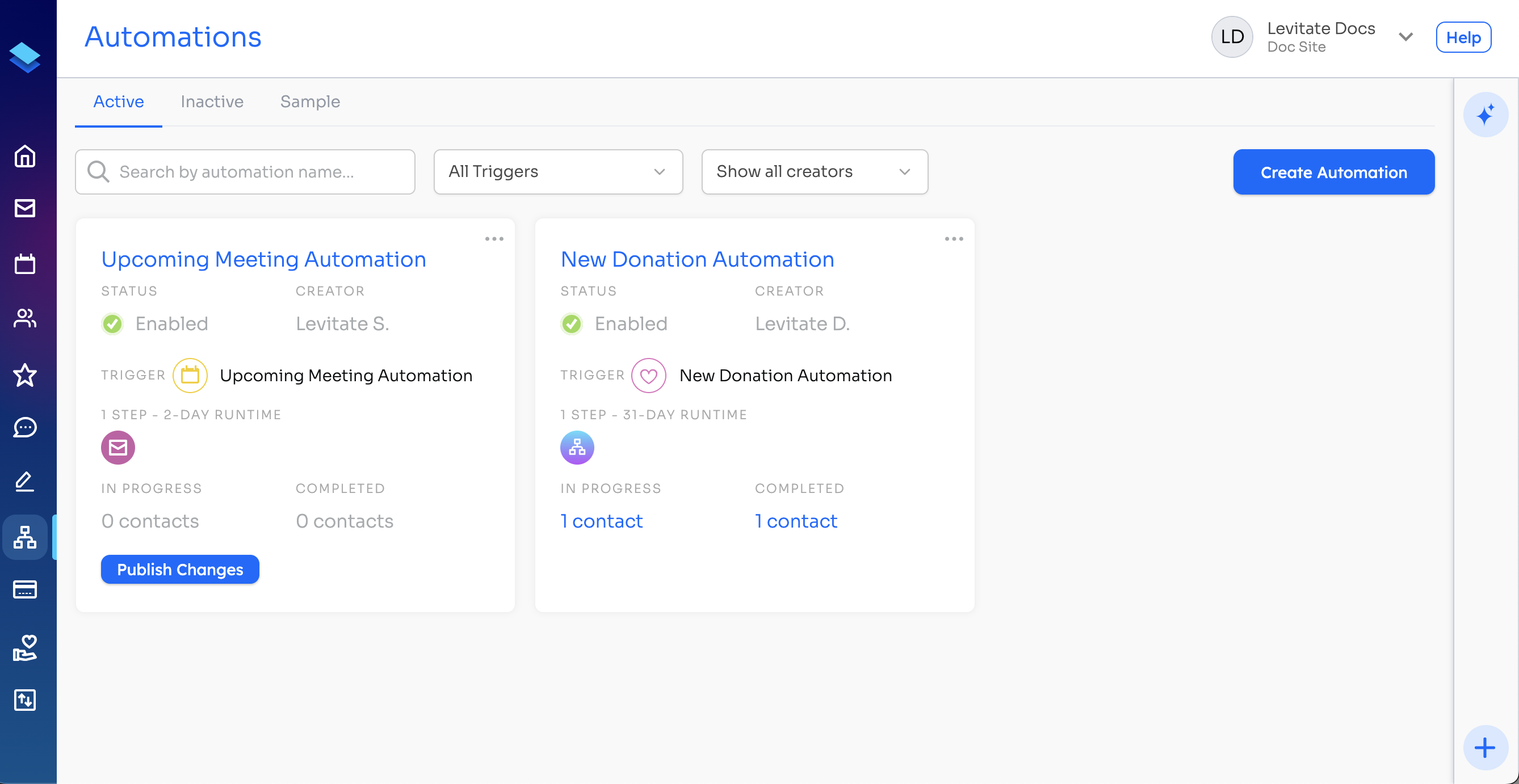Click the heart trigger icon

pyautogui.click(x=649, y=375)
